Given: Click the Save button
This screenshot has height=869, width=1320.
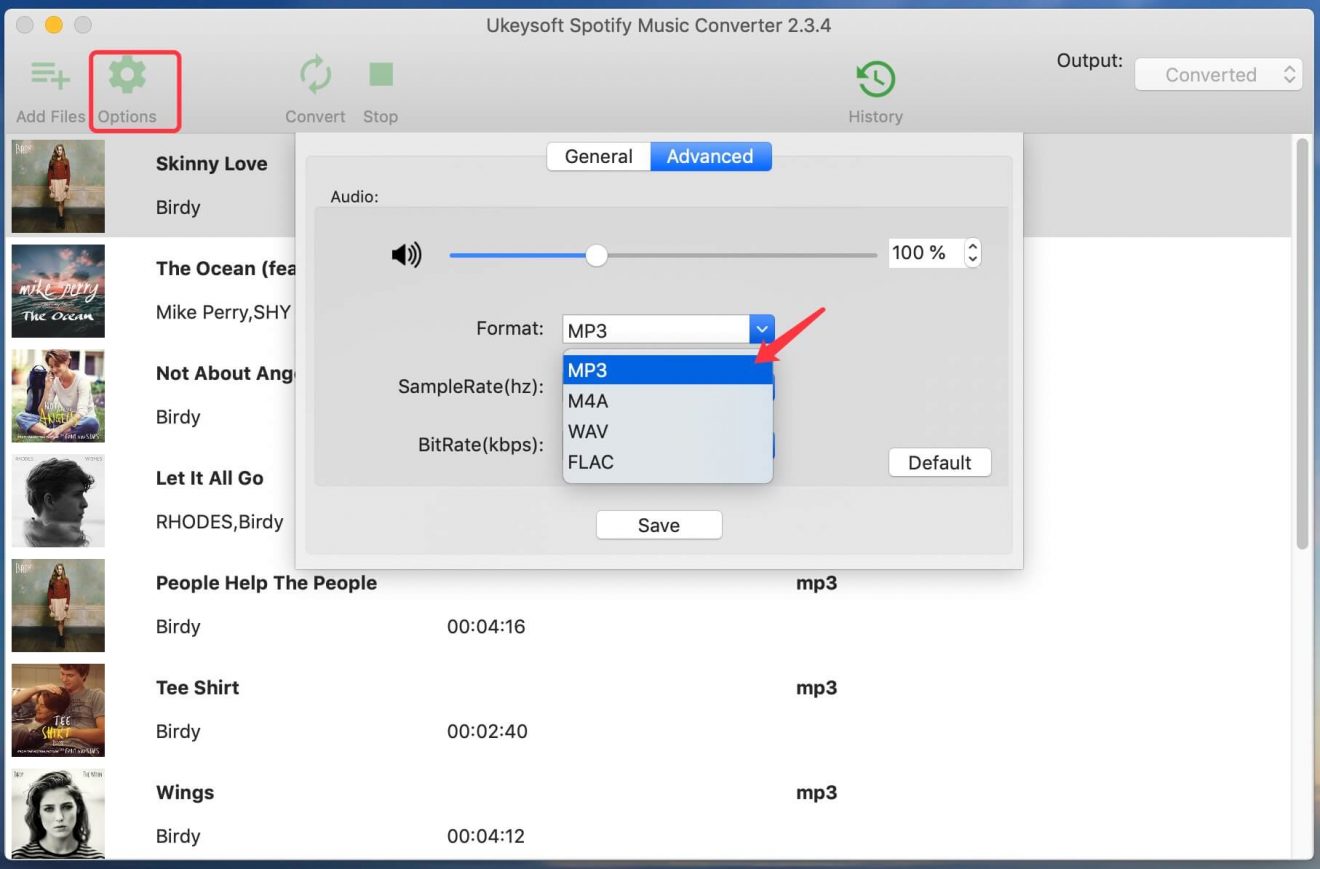Looking at the screenshot, I should [658, 524].
